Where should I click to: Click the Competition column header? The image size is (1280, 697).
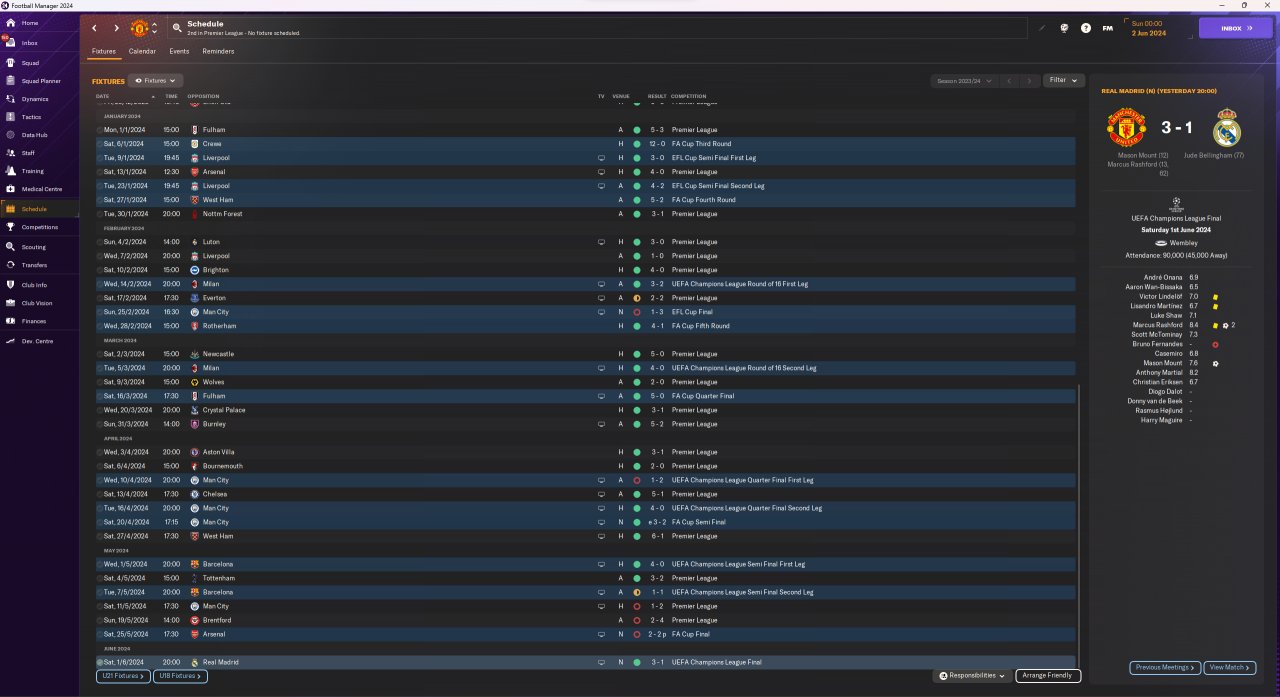[688, 96]
